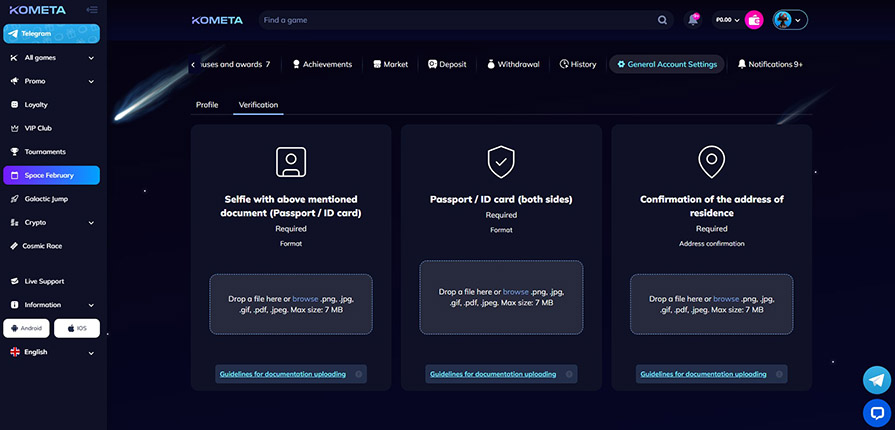Browse for a selfie document file
The image size is (895, 430).
tap(305, 299)
